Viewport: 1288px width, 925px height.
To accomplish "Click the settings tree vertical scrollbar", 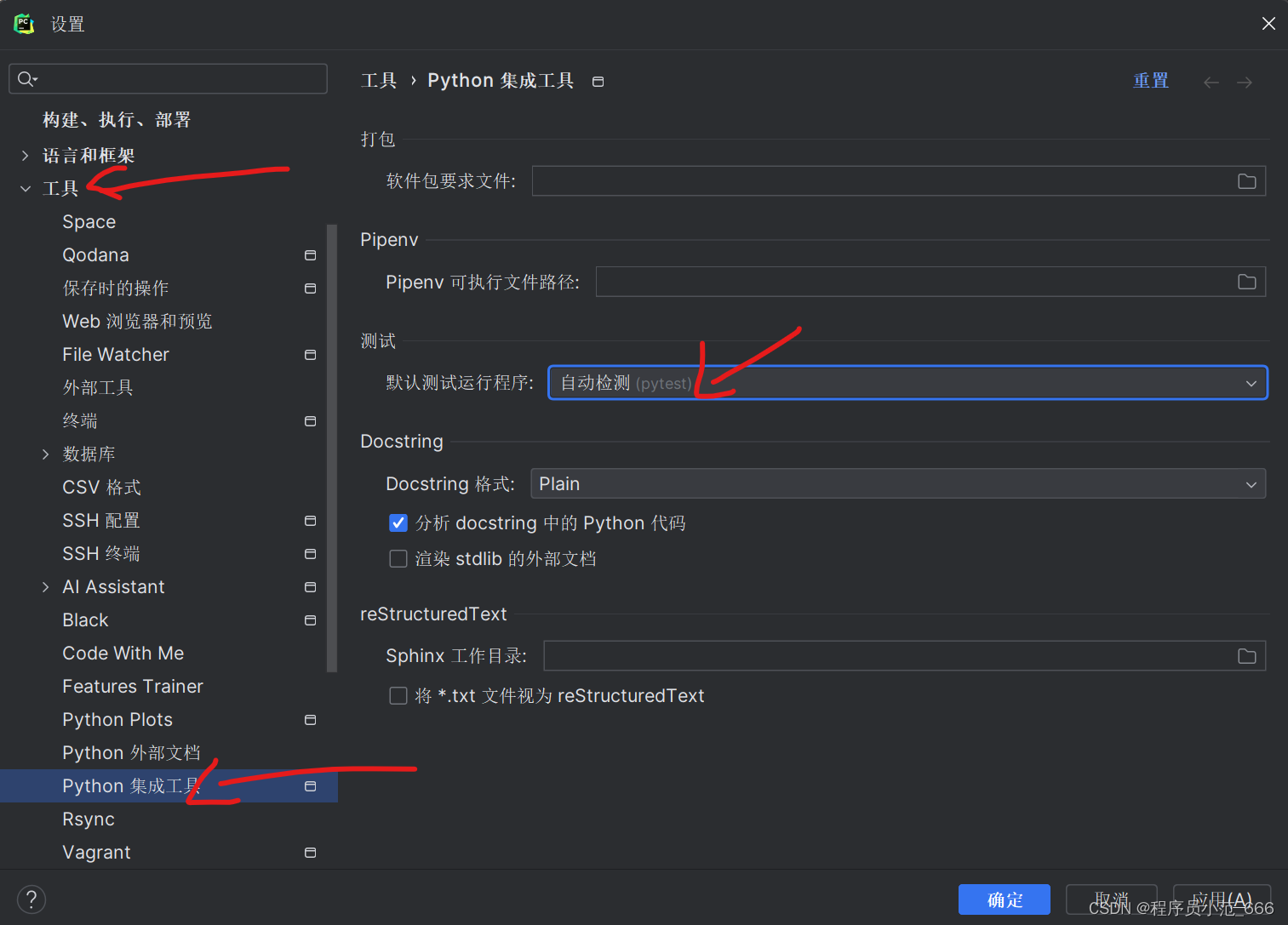I will pyautogui.click(x=332, y=448).
